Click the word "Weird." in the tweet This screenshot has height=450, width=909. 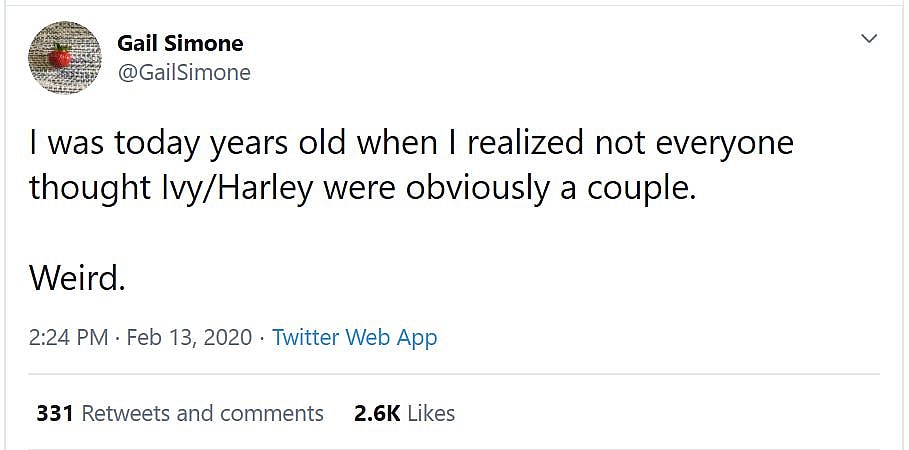click(x=77, y=278)
